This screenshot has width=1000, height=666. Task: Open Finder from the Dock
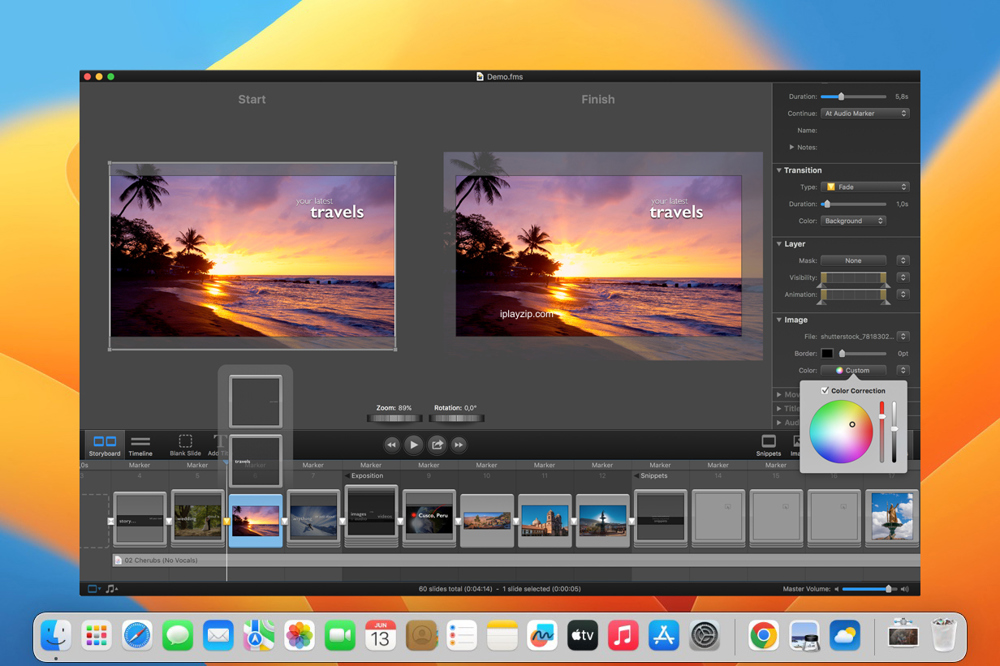56,635
